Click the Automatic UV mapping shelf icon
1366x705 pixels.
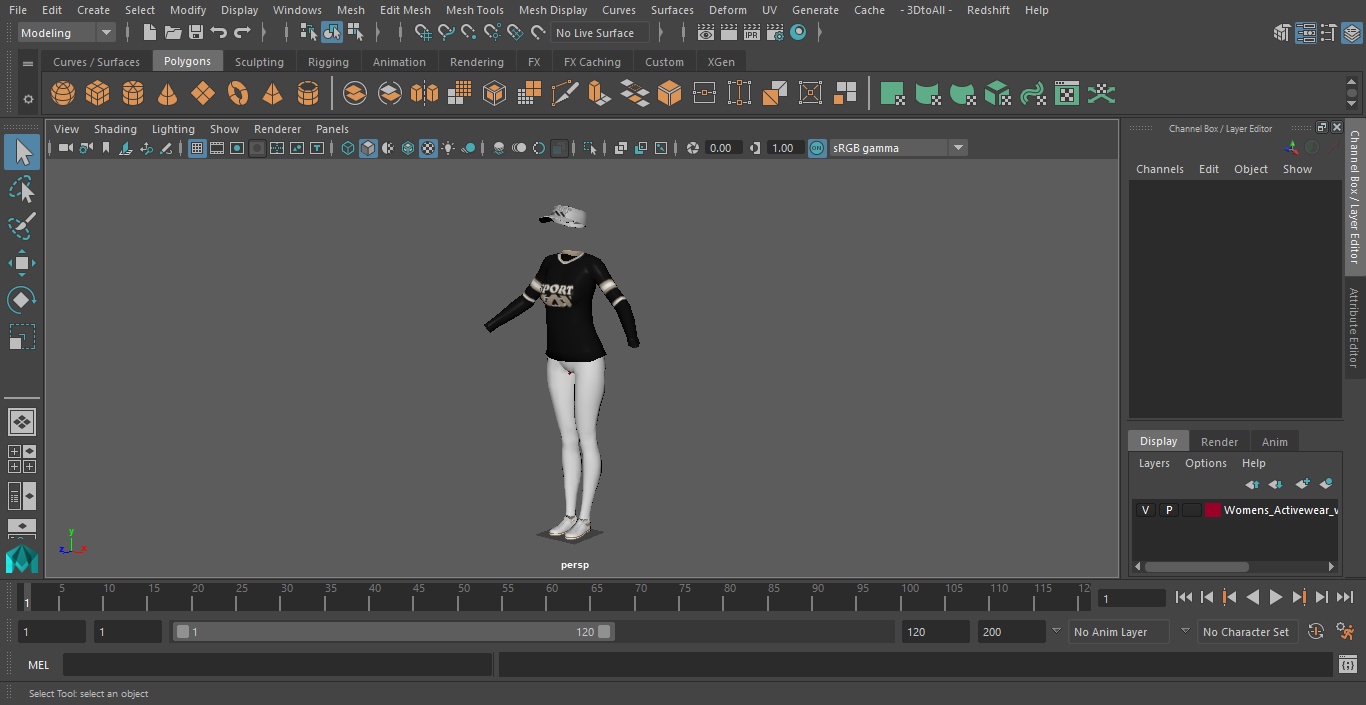coord(997,94)
